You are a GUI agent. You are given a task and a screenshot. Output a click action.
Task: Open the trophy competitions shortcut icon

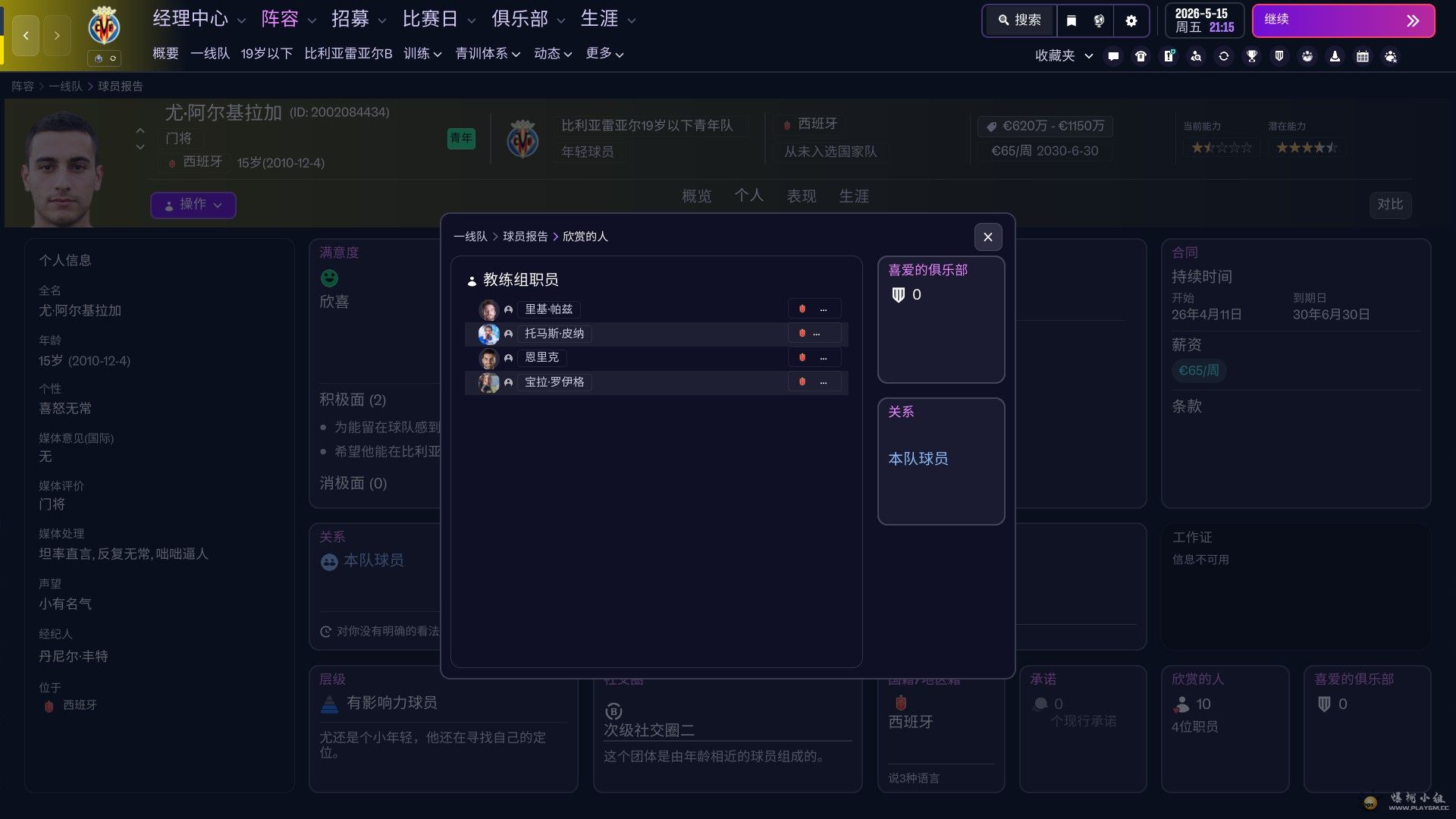(1252, 56)
